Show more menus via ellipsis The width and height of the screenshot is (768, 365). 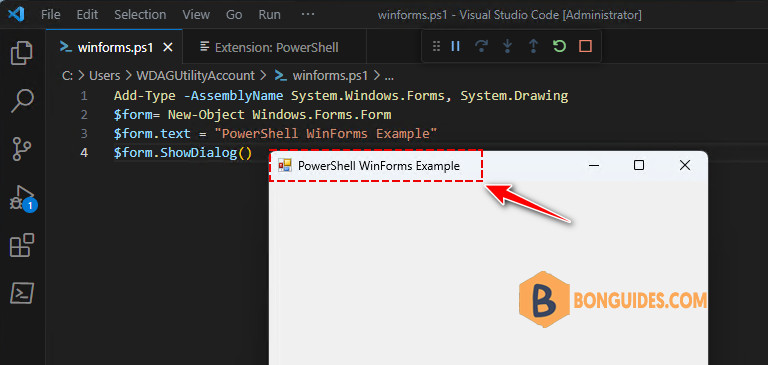tap(308, 15)
